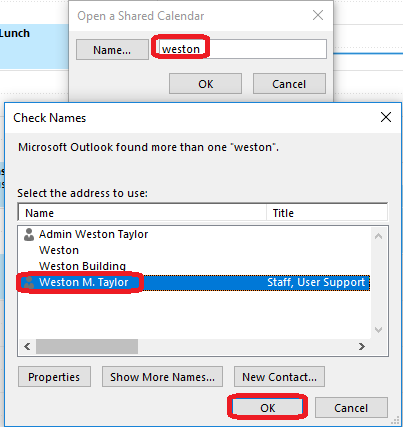Image resolution: width=403 pixels, height=427 pixels.
Task: Click the horizontal scrollbar's right arrow
Action: point(362,347)
